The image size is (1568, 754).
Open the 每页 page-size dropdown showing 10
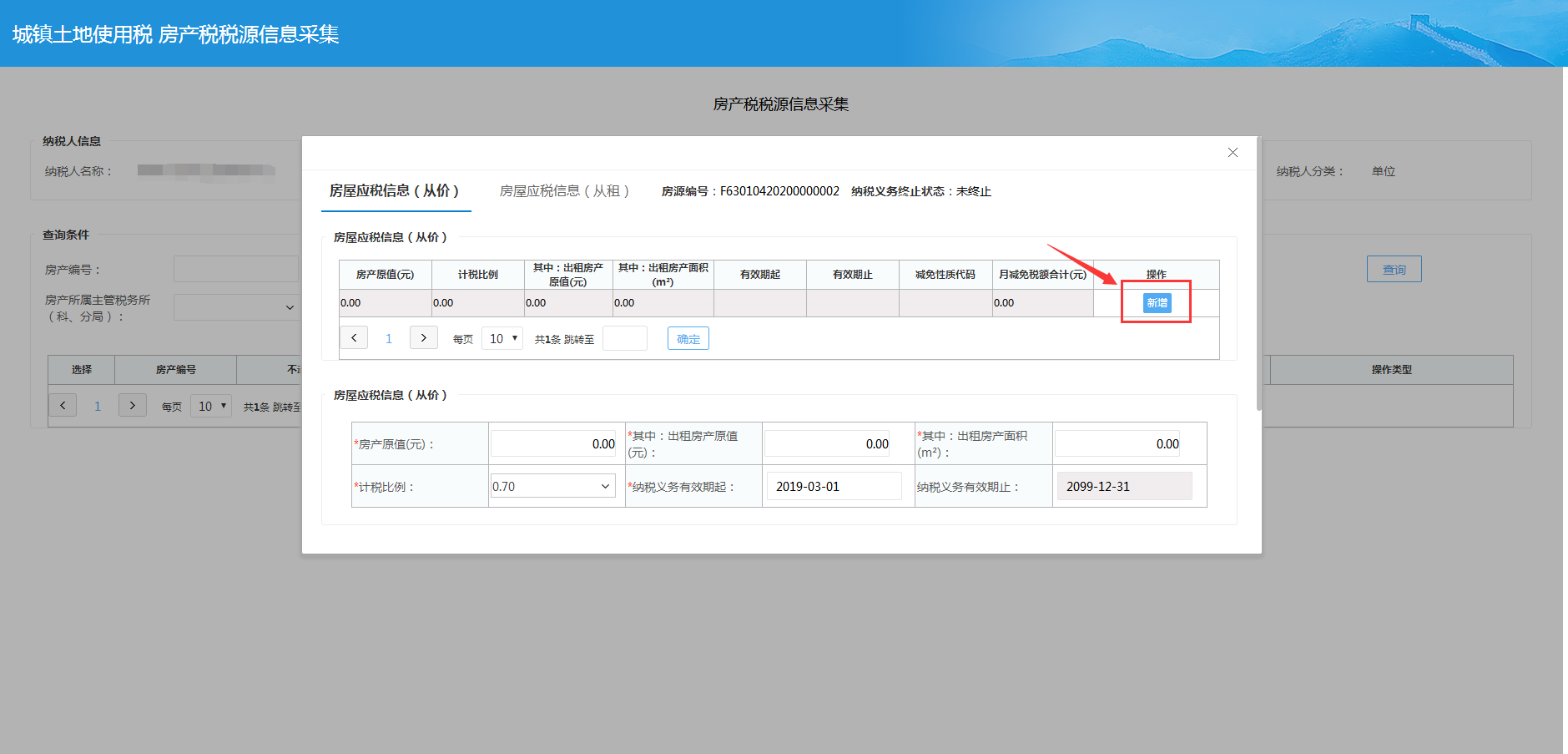tap(501, 337)
